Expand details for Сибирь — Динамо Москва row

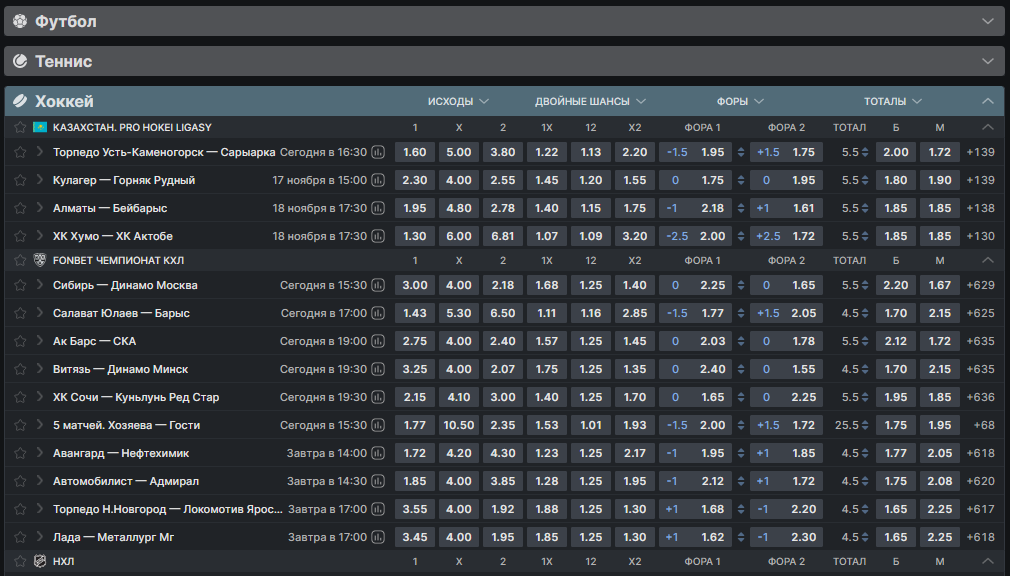click(x=40, y=285)
